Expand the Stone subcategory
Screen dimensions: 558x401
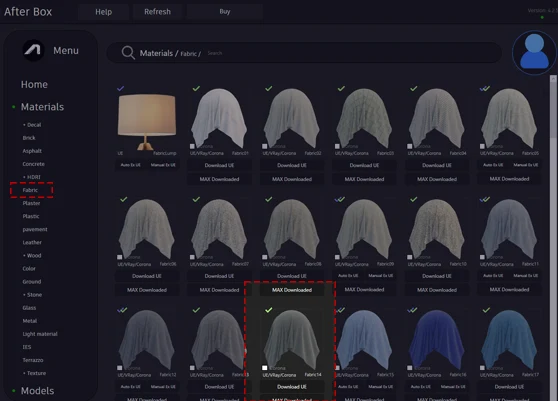click(x=32, y=295)
